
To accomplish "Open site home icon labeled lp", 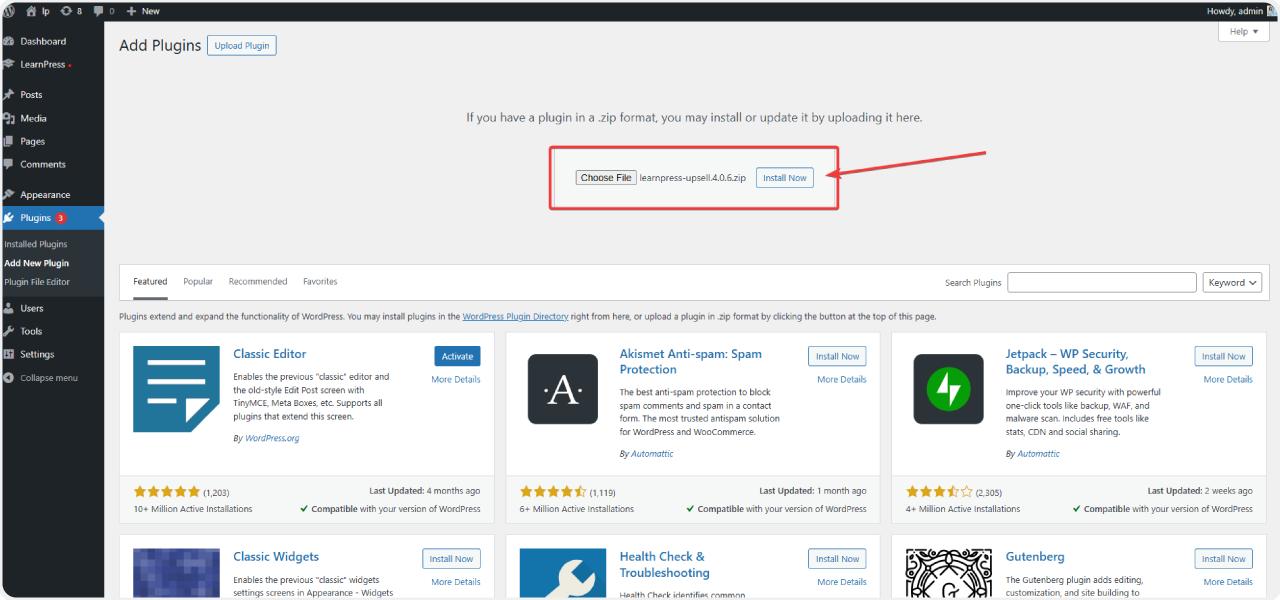I will (x=31, y=11).
